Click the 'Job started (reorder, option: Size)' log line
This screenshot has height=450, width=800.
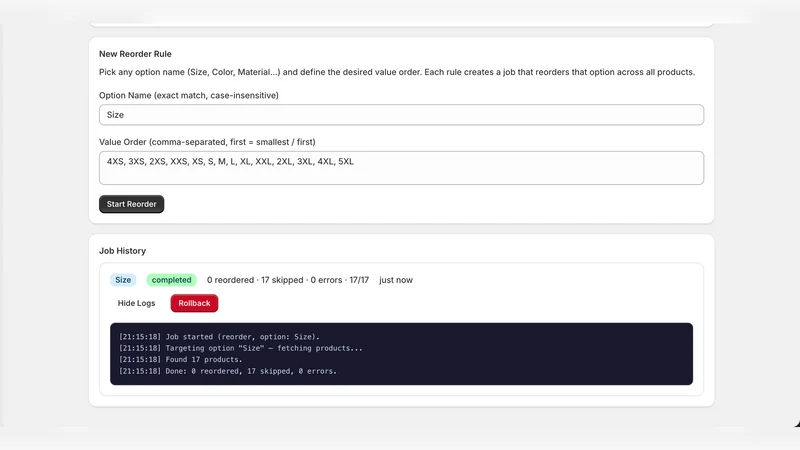pos(219,337)
